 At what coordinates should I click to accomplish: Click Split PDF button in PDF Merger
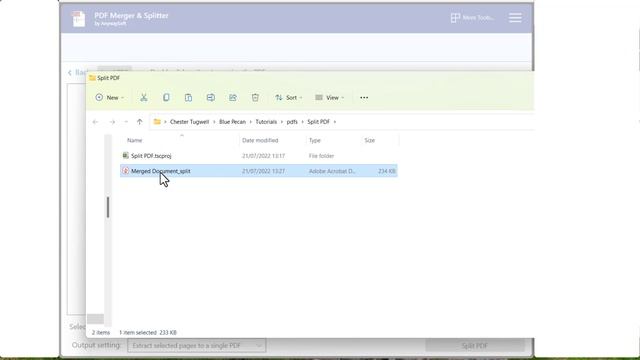click(x=475, y=346)
